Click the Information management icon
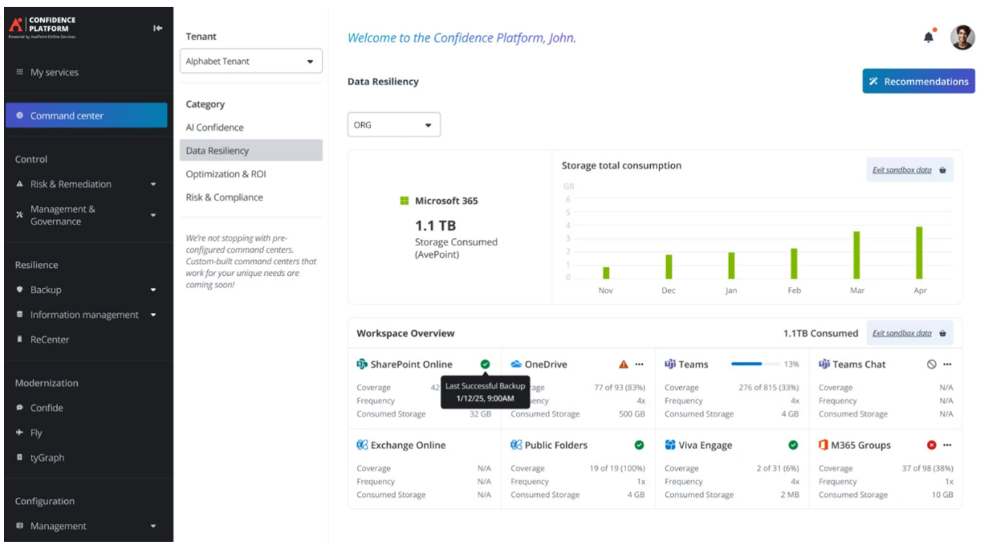The image size is (983, 545). tap(19, 314)
